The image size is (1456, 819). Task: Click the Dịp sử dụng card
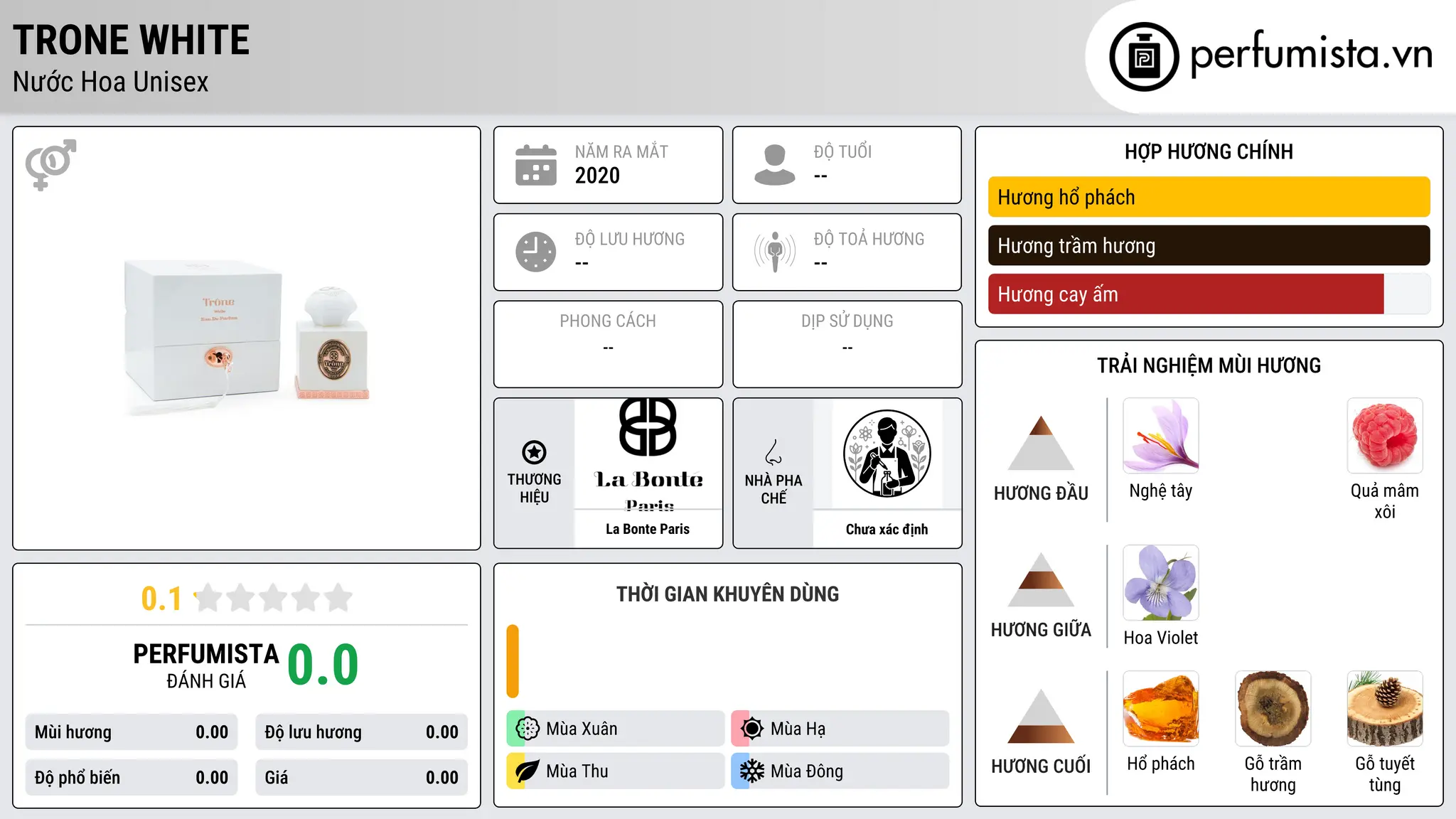point(847,344)
